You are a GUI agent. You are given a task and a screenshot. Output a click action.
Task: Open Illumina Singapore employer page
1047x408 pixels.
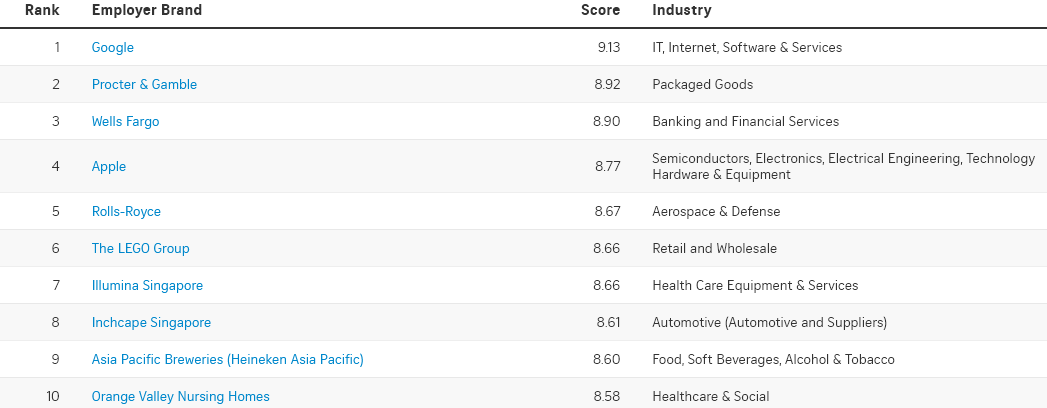point(147,285)
